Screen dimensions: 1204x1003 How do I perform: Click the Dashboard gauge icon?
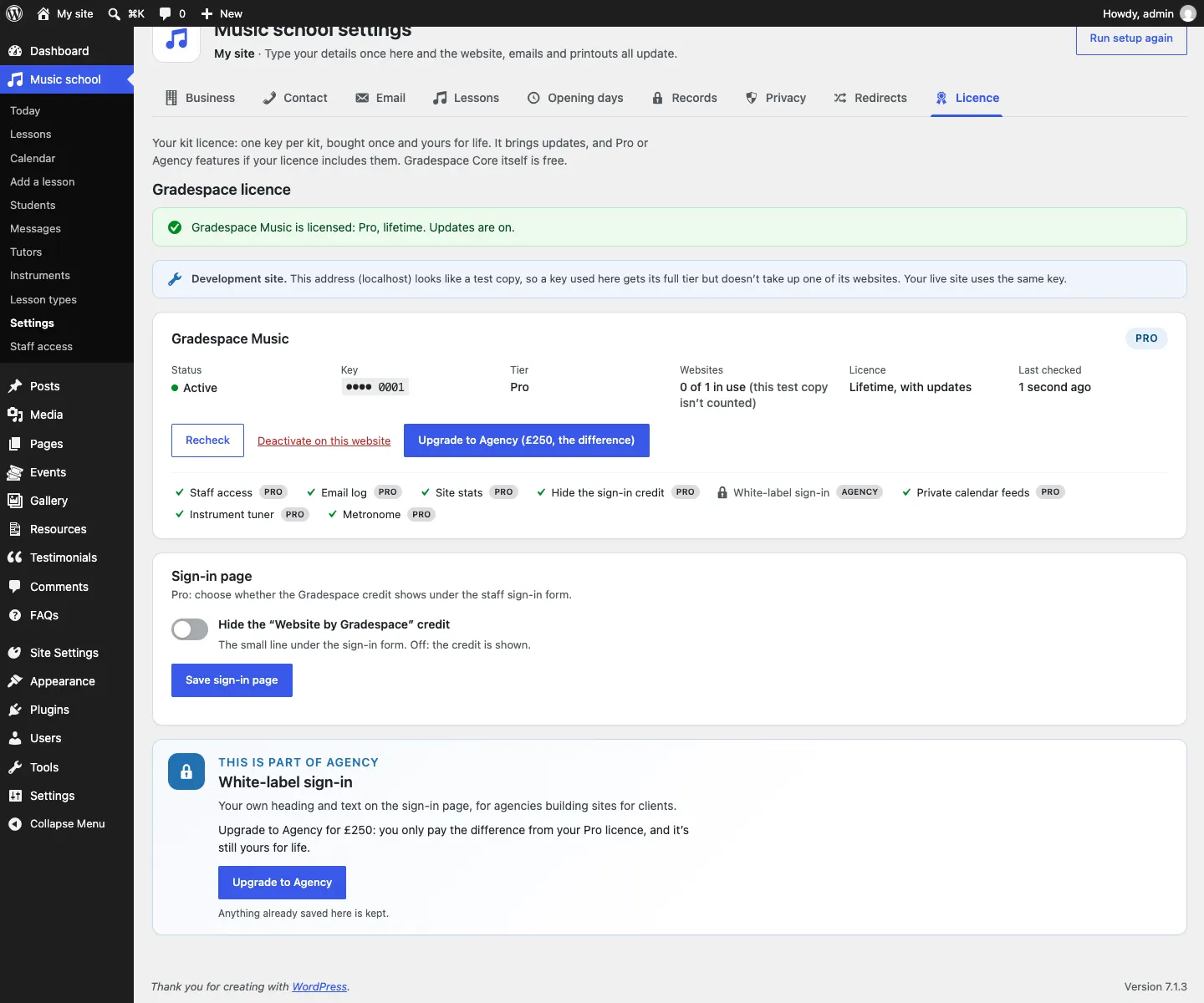point(15,51)
